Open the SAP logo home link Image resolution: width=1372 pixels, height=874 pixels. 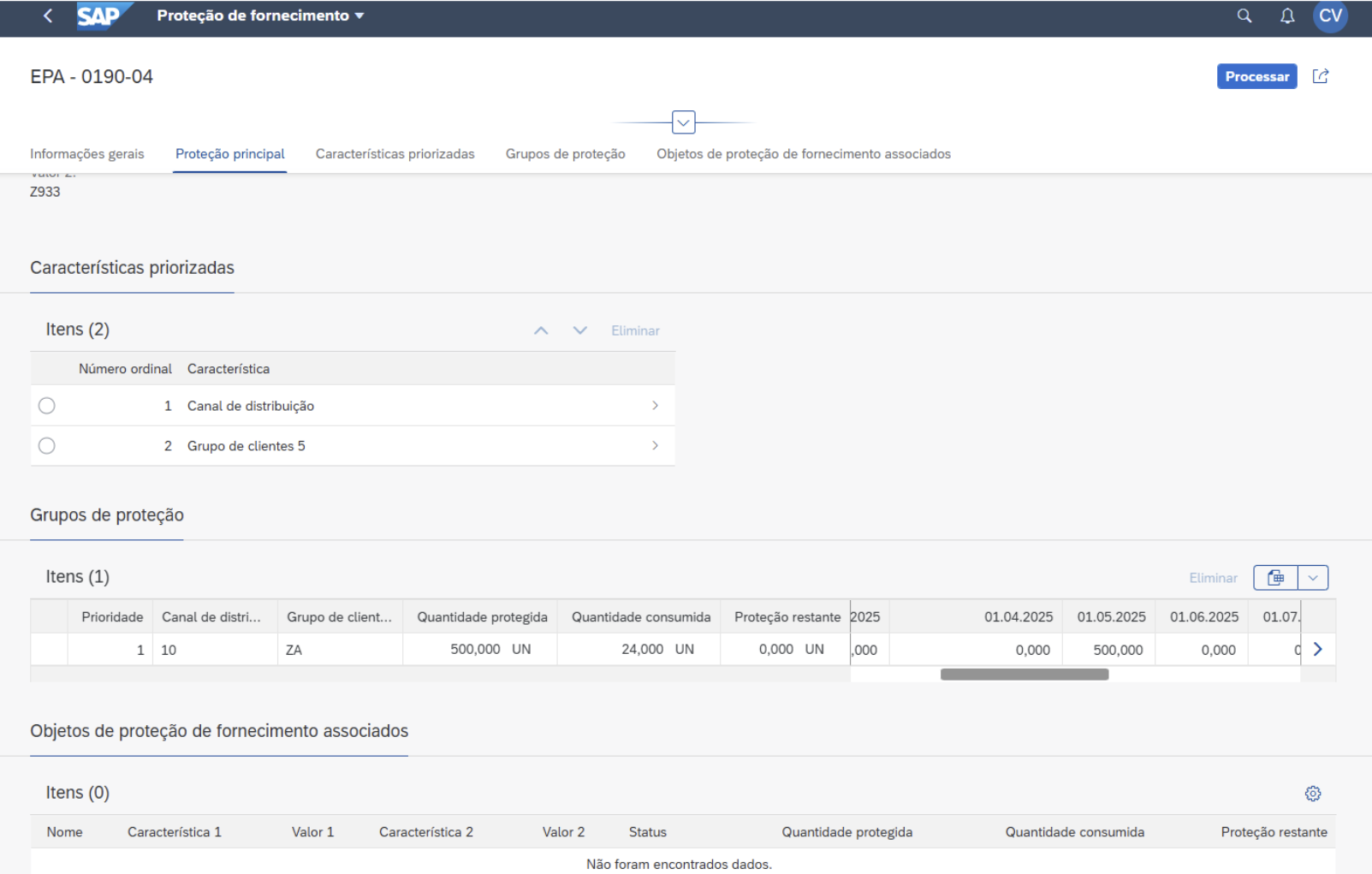coord(104,16)
